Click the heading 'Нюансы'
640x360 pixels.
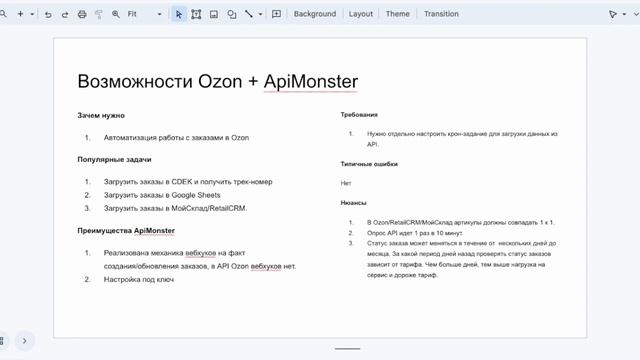click(353, 203)
